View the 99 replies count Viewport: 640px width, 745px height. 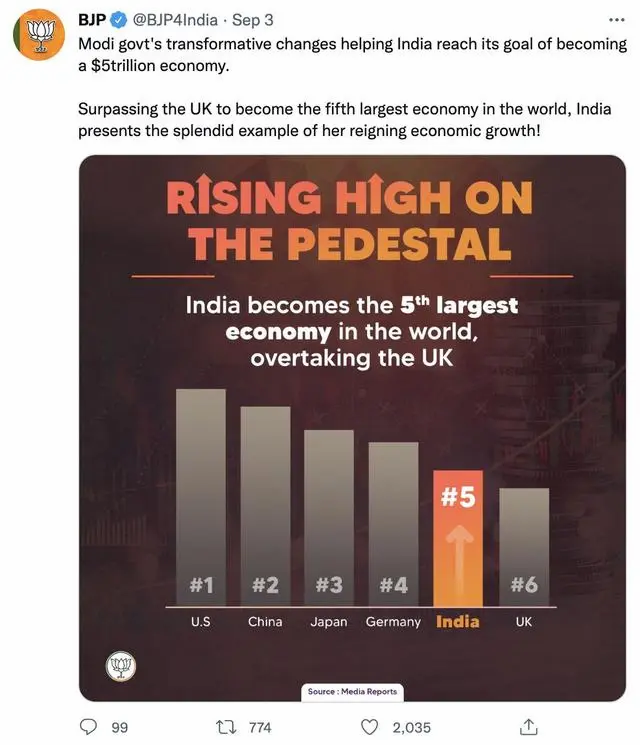120,727
